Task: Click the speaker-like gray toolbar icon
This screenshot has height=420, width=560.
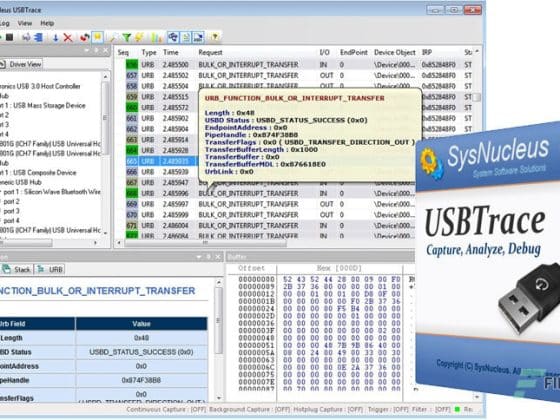Action: 26,37
